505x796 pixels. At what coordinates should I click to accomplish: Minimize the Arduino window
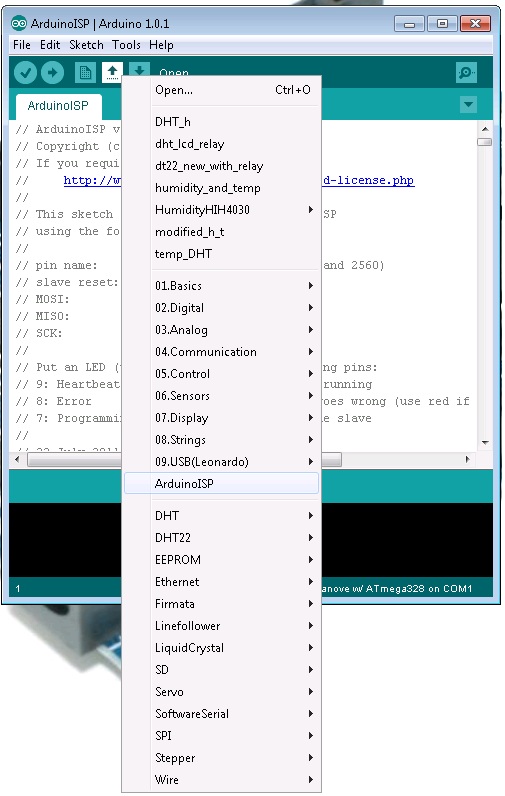click(x=410, y=23)
